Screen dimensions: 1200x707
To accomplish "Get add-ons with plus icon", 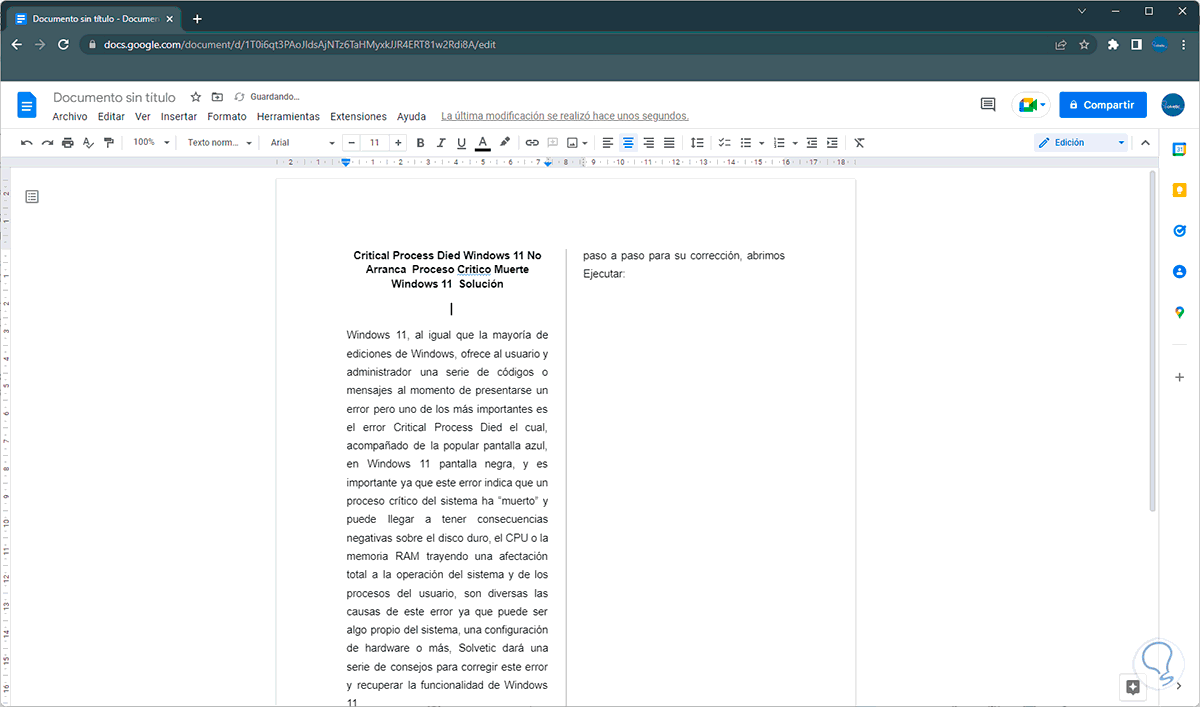I will pos(1180,377).
